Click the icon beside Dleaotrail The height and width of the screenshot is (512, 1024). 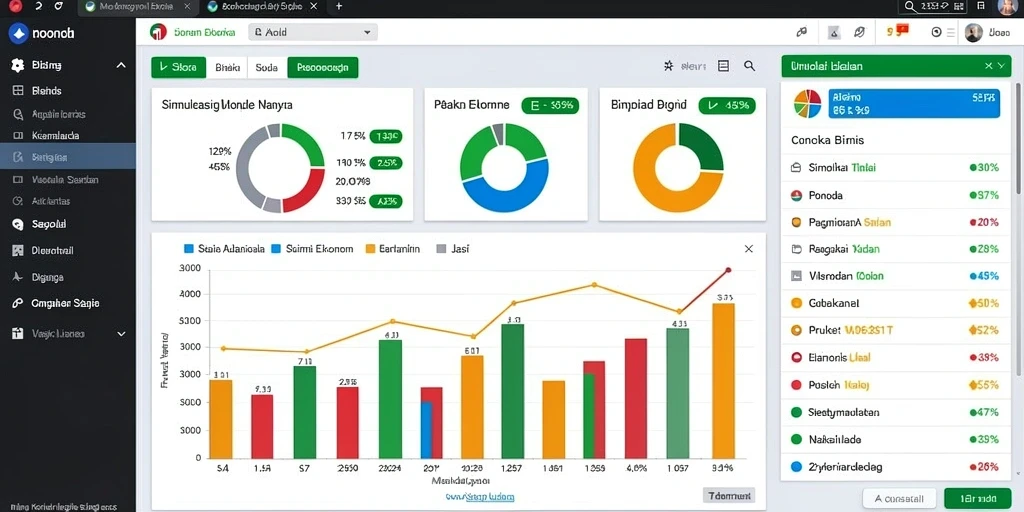pyautogui.click(x=18, y=250)
